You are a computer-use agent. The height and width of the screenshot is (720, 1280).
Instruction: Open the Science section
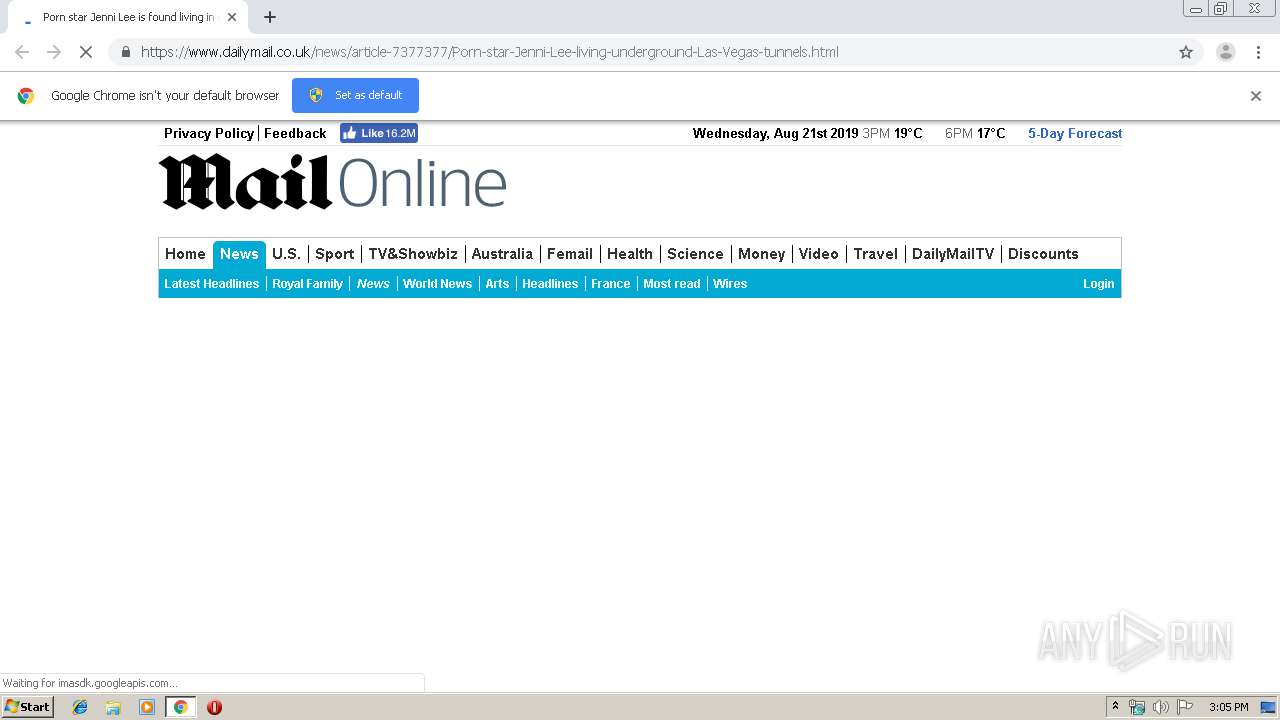[695, 254]
